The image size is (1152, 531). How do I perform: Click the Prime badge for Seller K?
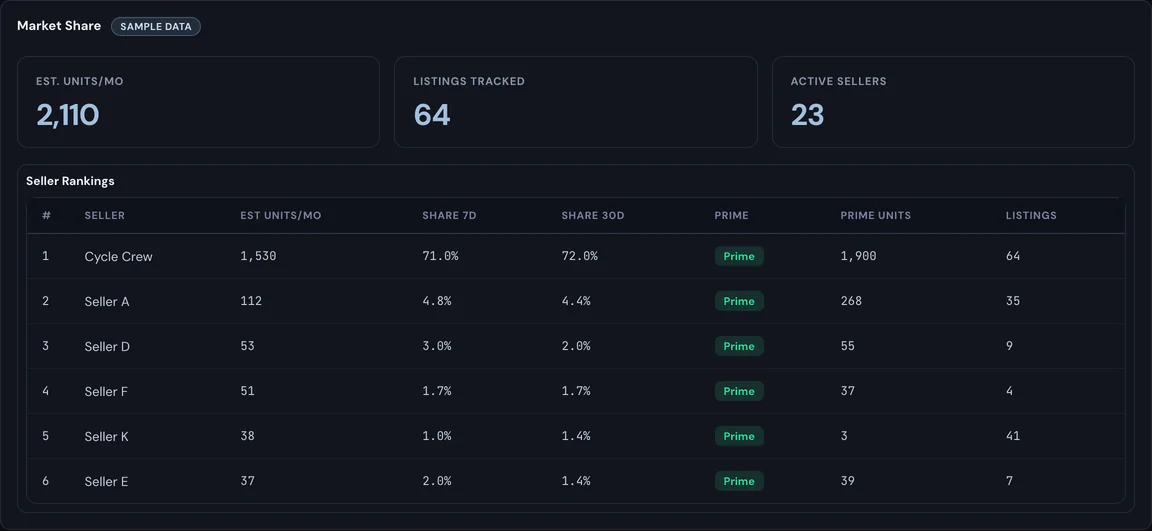coord(739,436)
